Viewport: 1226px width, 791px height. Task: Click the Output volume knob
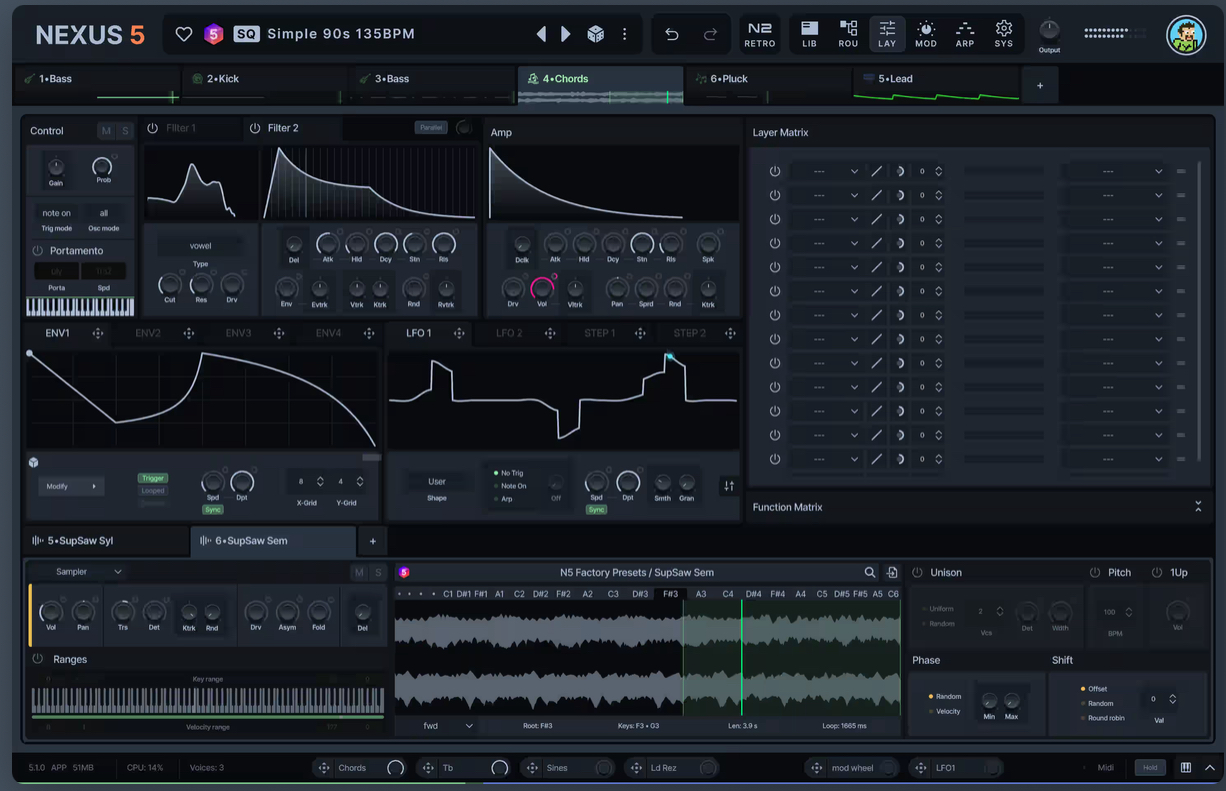click(x=1049, y=29)
